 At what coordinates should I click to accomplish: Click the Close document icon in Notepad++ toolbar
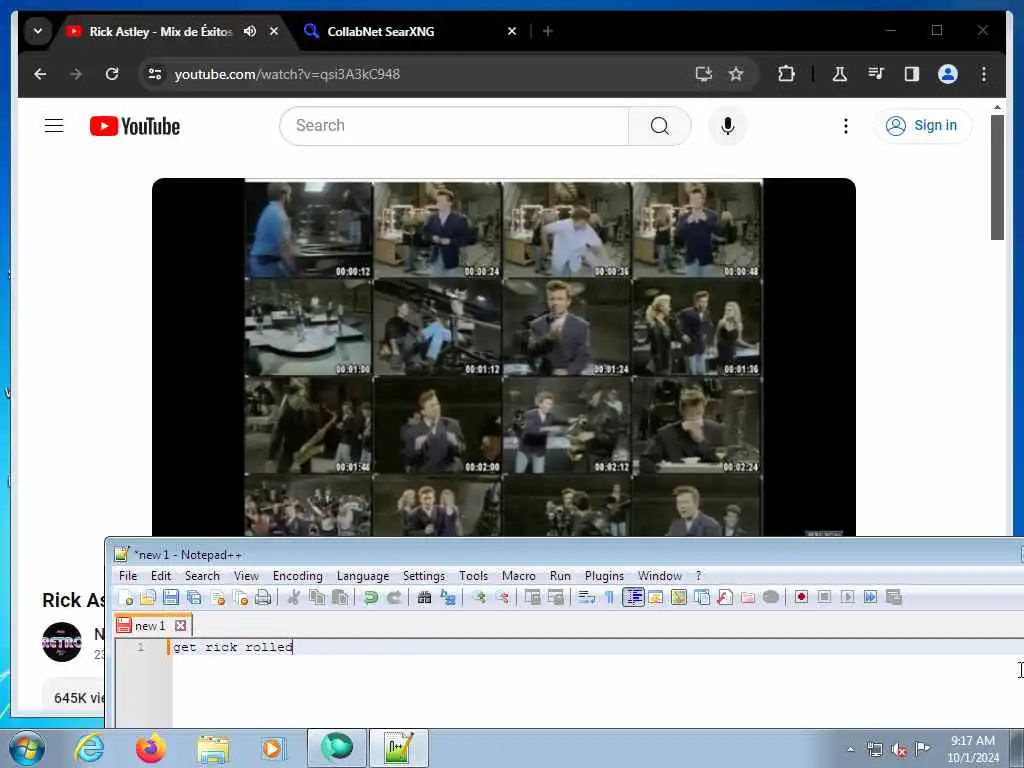pos(217,598)
